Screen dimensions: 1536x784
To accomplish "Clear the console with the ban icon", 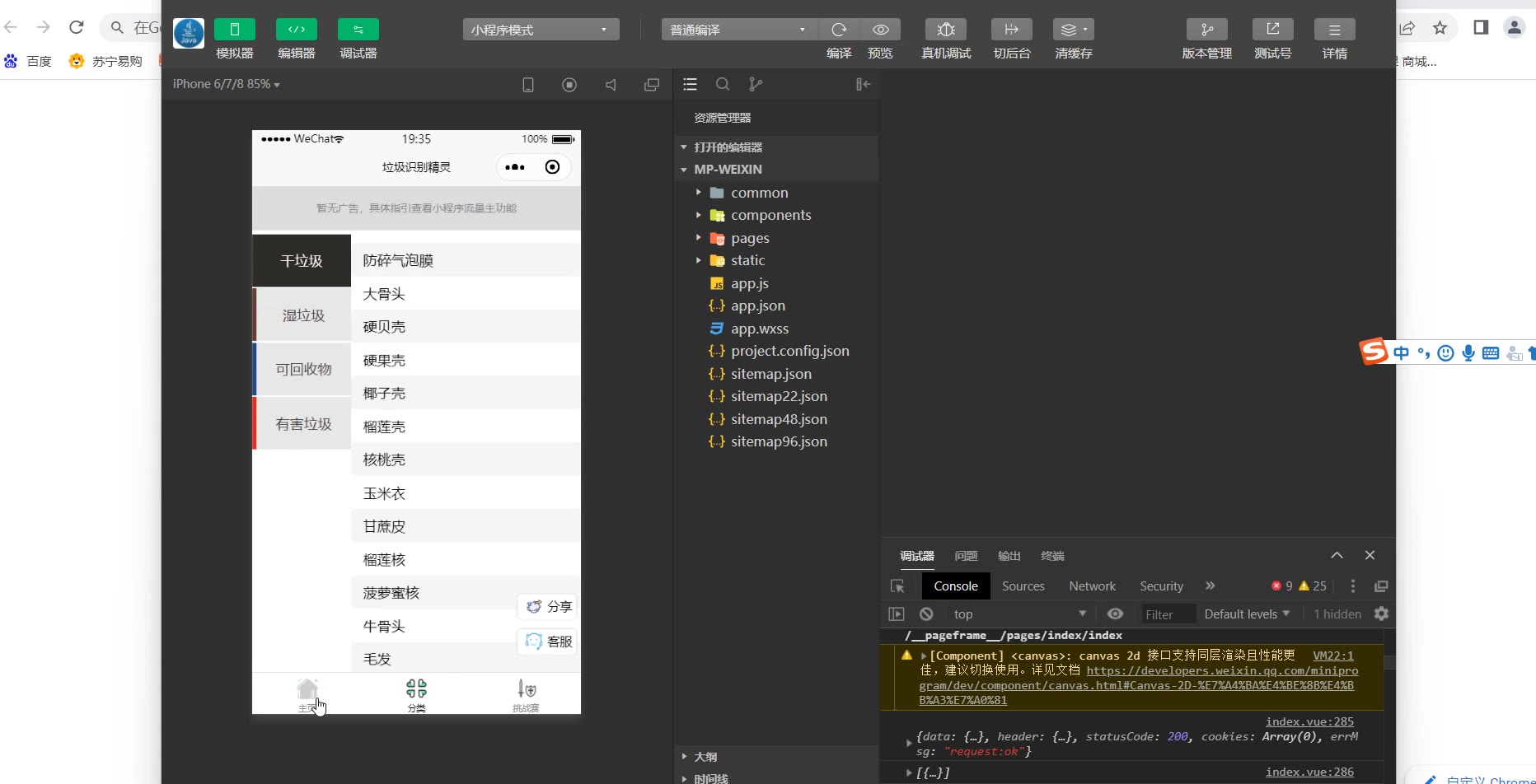I will pos(926,614).
